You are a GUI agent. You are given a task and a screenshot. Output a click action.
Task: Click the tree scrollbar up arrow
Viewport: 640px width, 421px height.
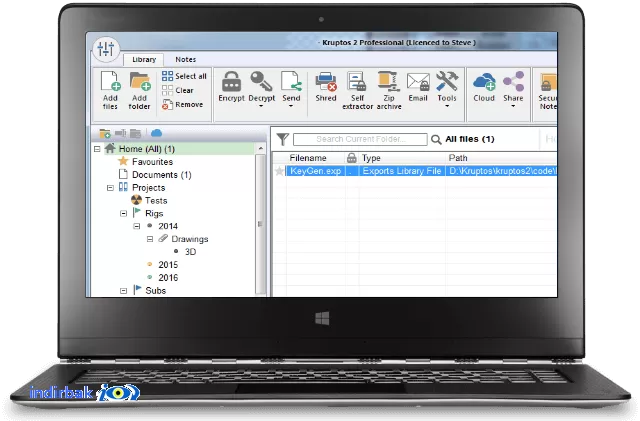click(x=260, y=149)
